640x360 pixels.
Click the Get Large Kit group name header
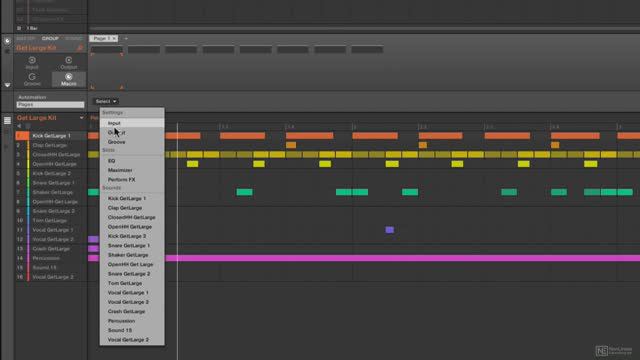[37, 118]
